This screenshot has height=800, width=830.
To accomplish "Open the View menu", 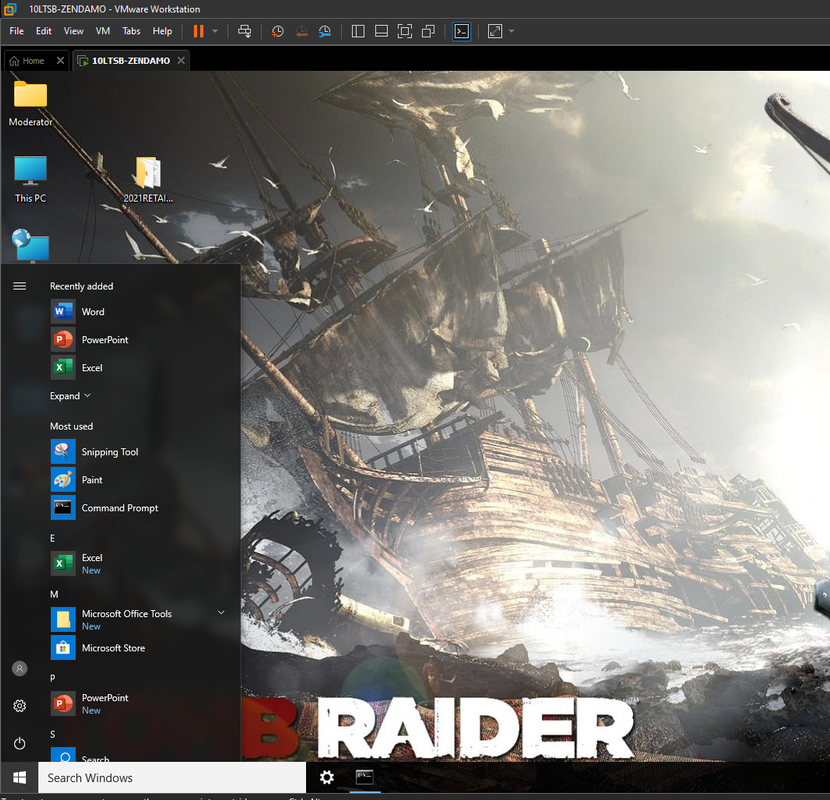I will pyautogui.click(x=74, y=31).
